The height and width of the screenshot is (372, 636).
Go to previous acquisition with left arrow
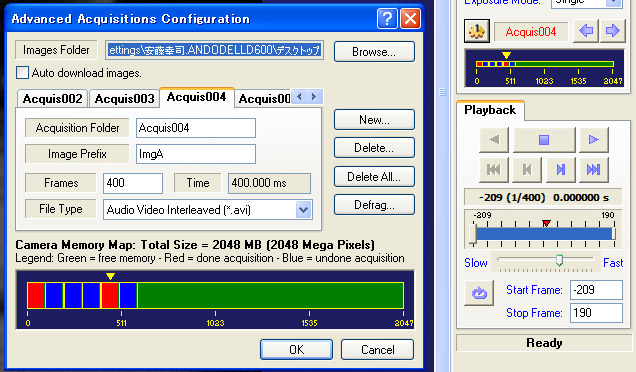tap(586, 31)
